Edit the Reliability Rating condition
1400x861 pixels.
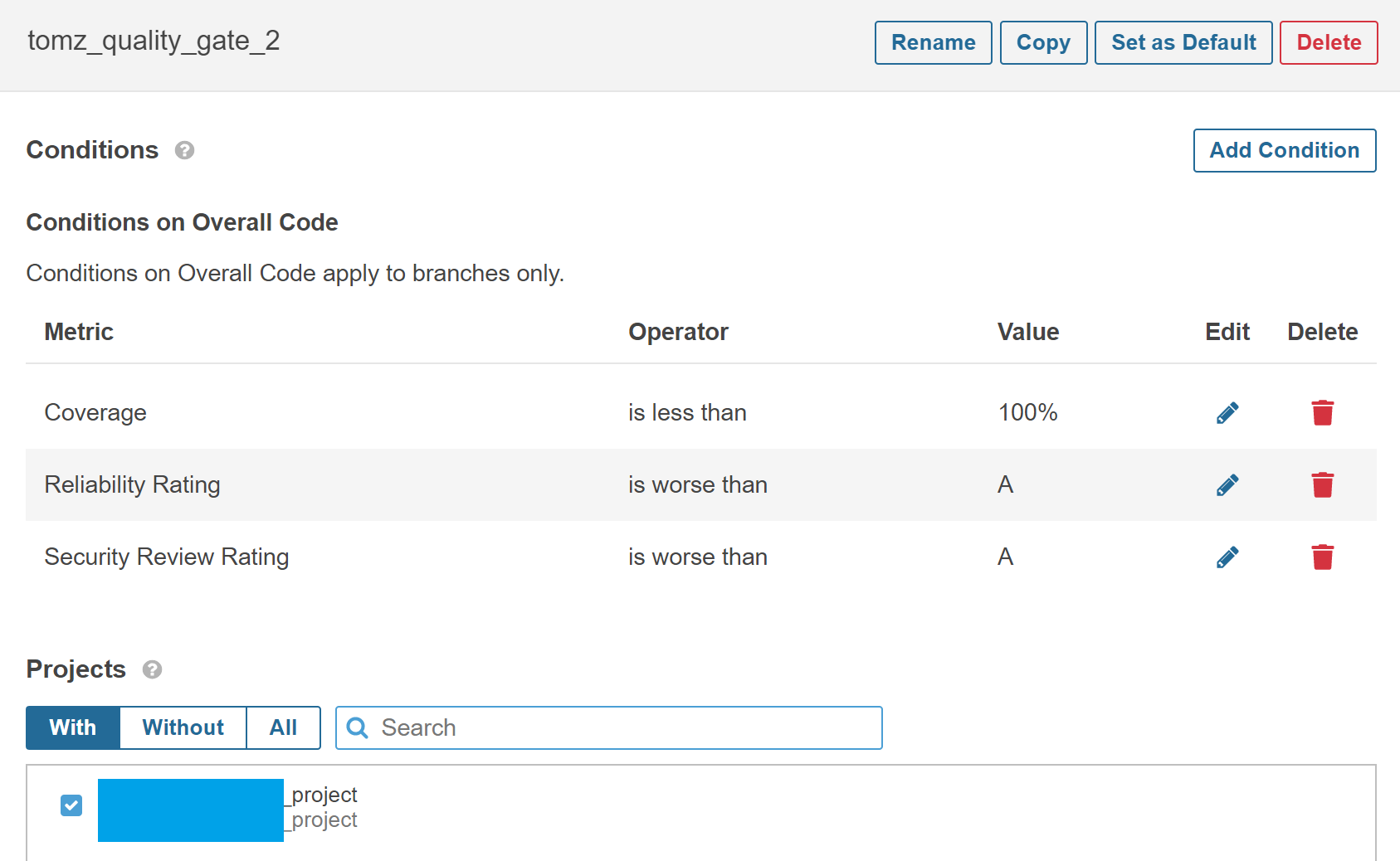1227,485
